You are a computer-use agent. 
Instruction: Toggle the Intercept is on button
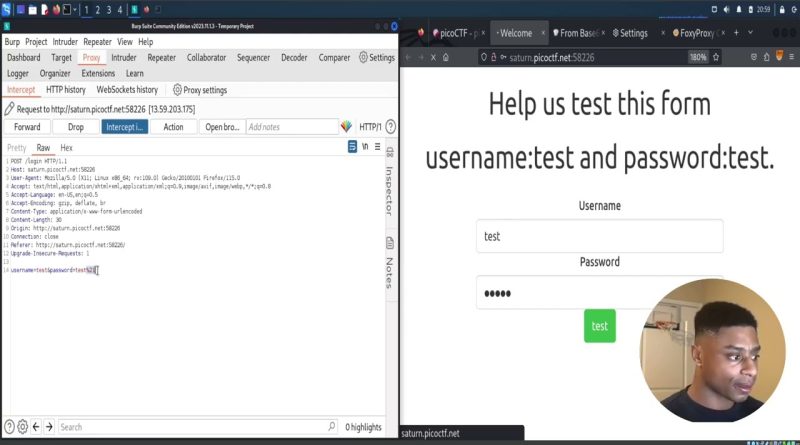[124, 127]
